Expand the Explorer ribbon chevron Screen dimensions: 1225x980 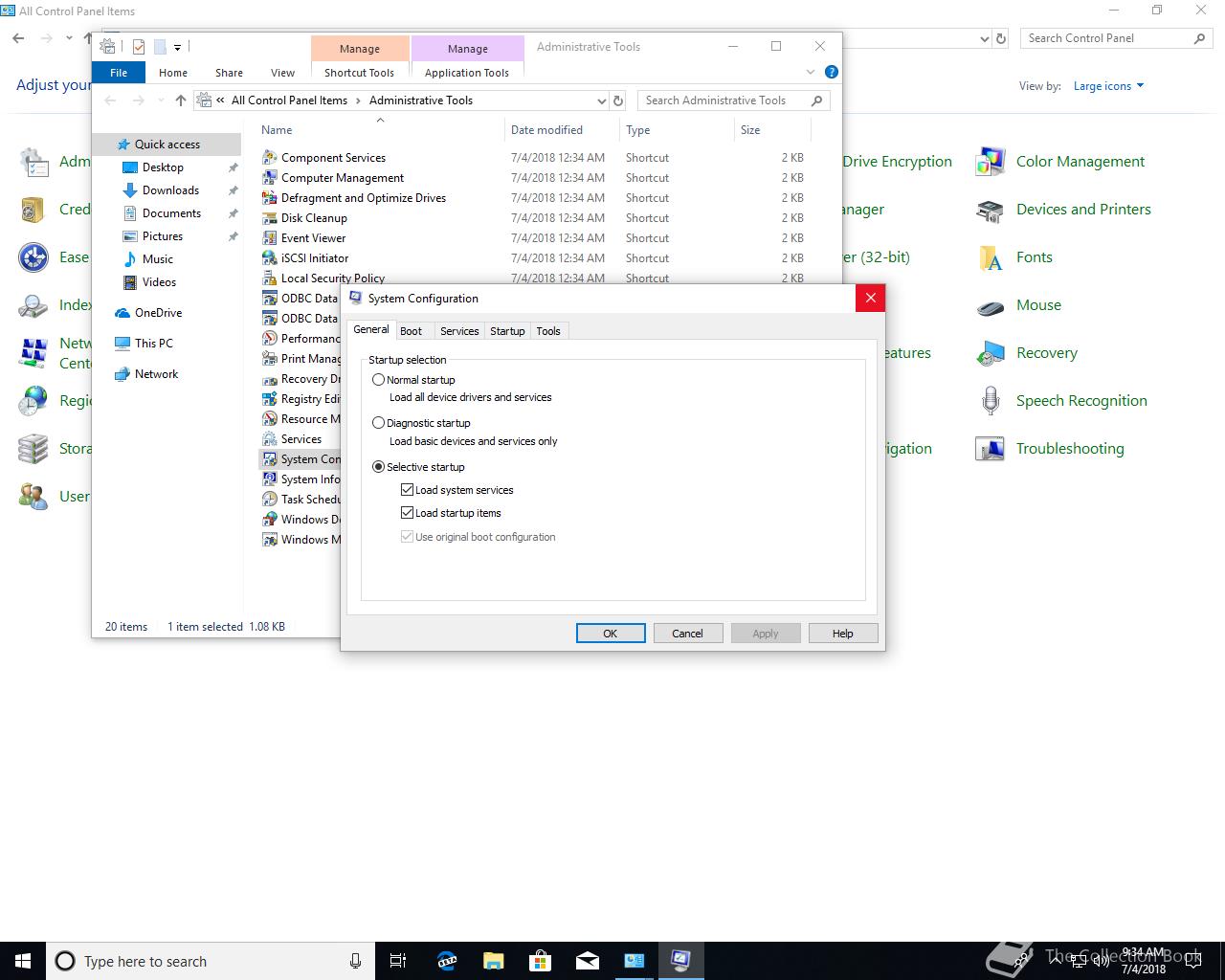[x=811, y=72]
